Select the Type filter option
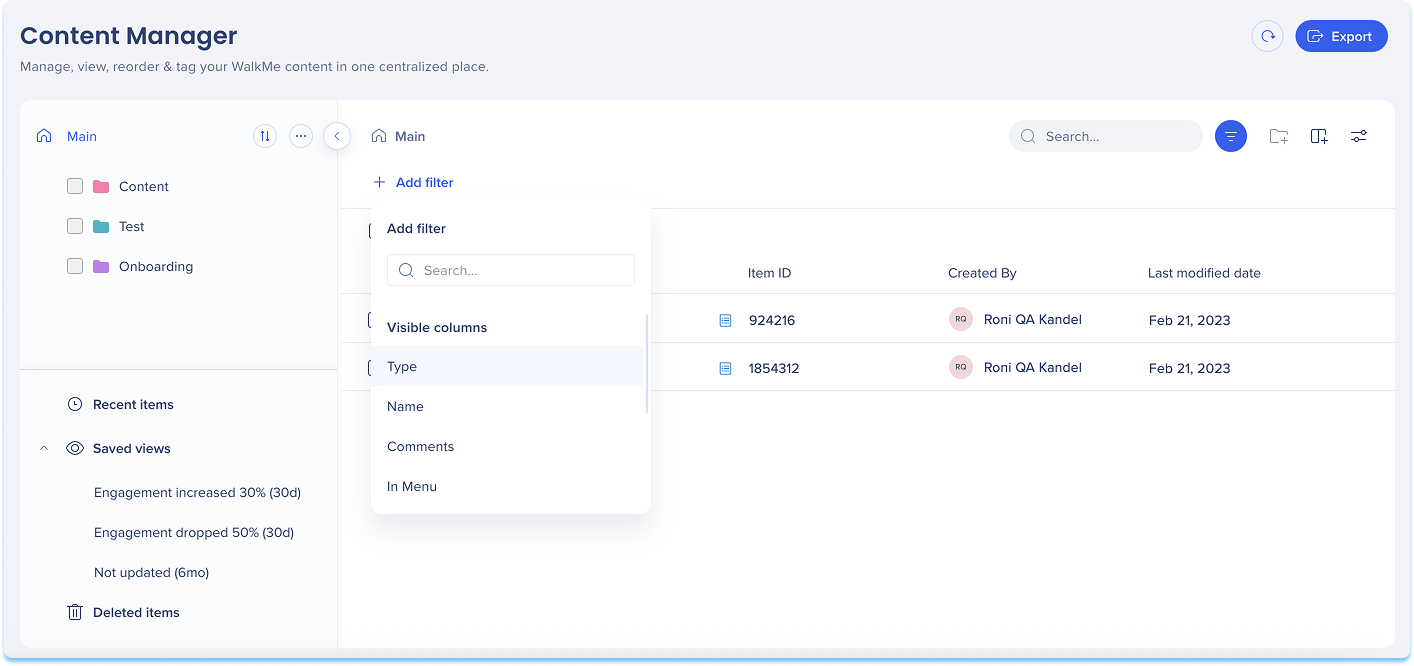This screenshot has height=666, width=1414. point(507,366)
